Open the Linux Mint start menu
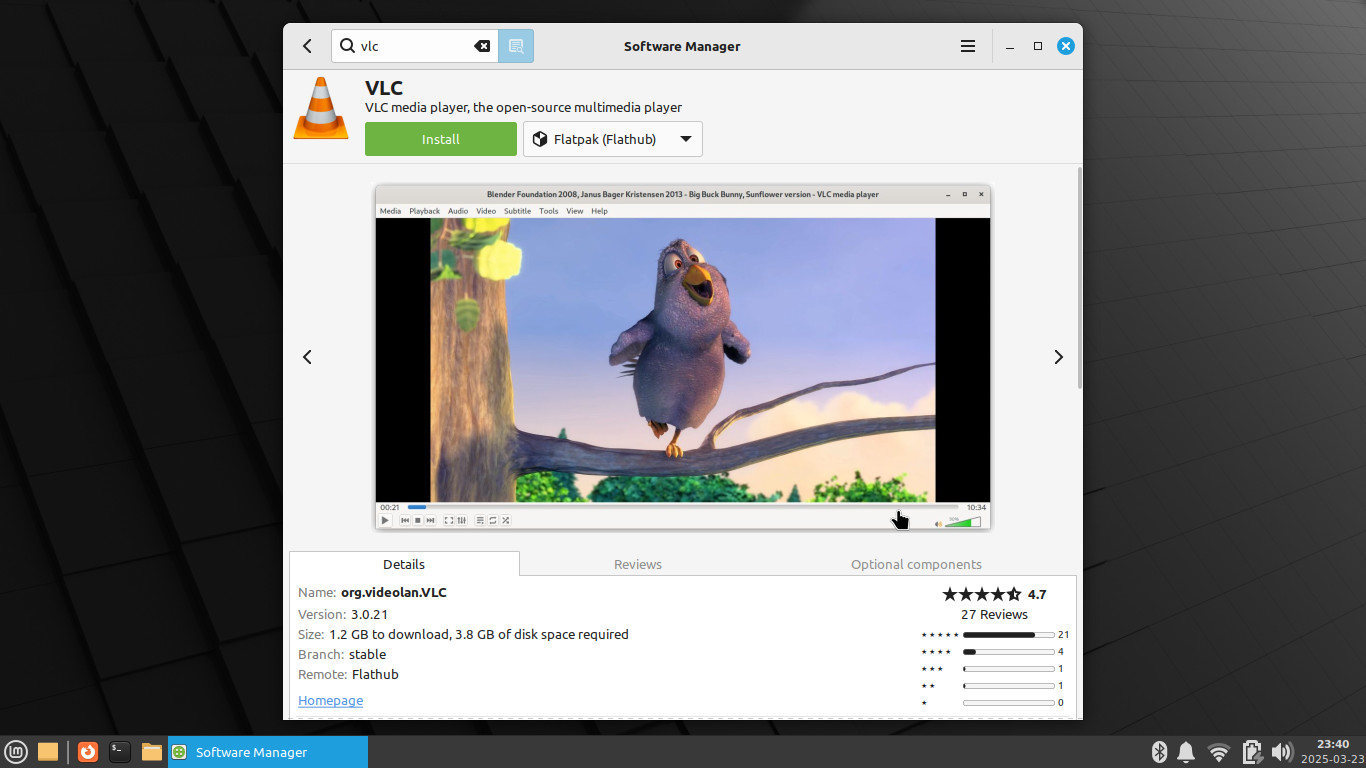1366x768 pixels. click(x=16, y=752)
